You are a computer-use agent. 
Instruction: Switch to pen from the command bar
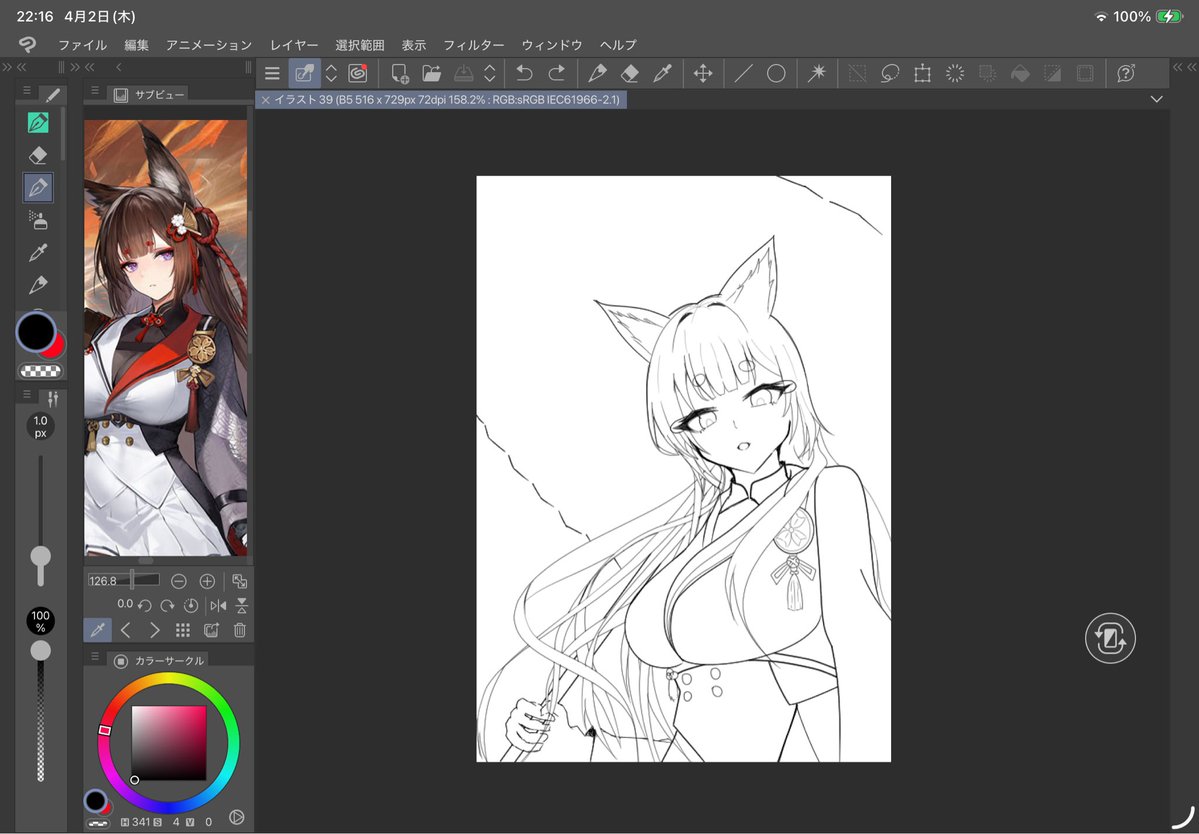597,73
